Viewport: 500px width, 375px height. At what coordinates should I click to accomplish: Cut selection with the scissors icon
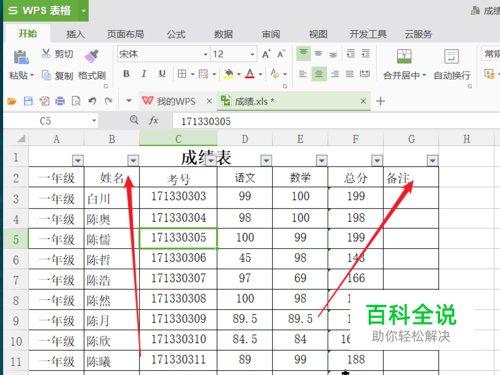coord(46,53)
